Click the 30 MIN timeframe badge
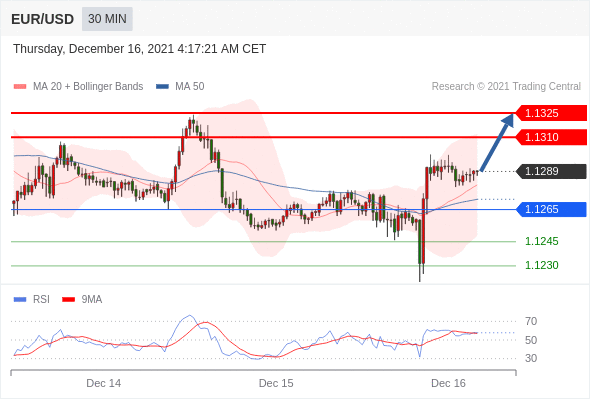The height and width of the screenshot is (400, 590). [x=107, y=19]
